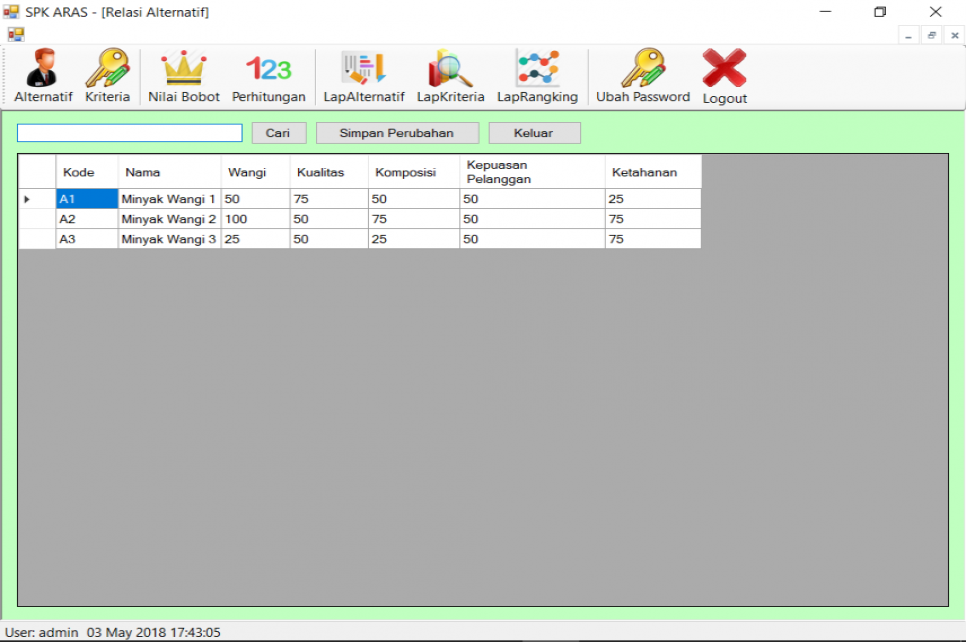
Task: Click inside the search text box
Action: pos(128,132)
